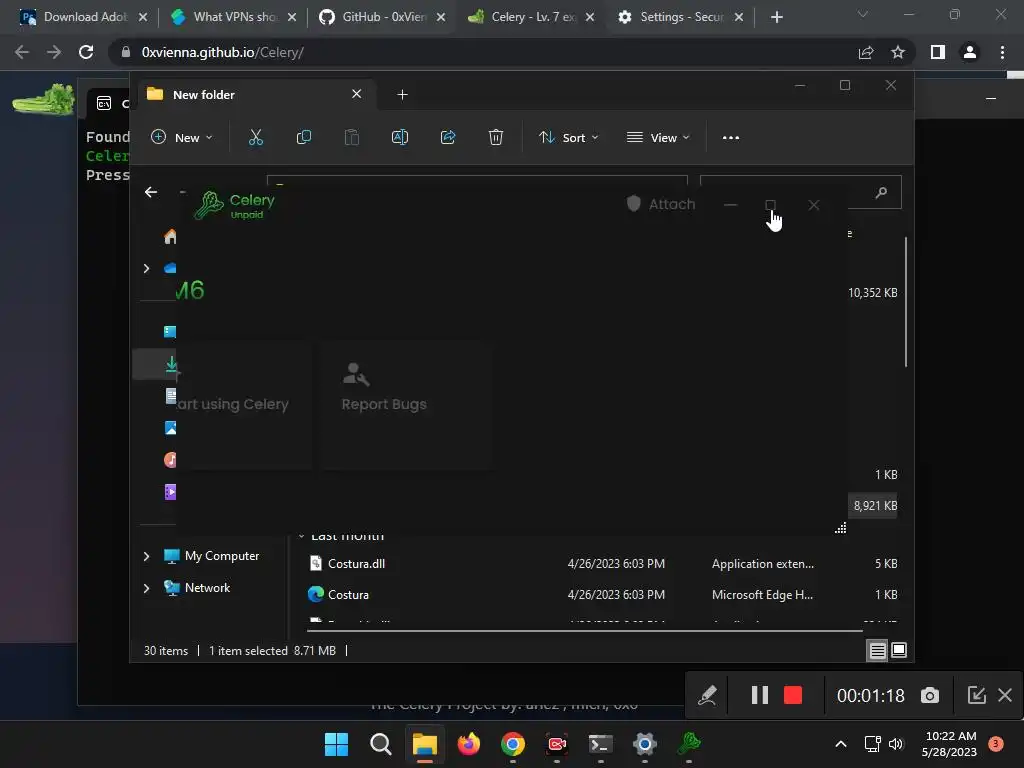Image resolution: width=1024 pixels, height=768 pixels.
Task: Open Windows Start menu
Action: click(x=336, y=744)
